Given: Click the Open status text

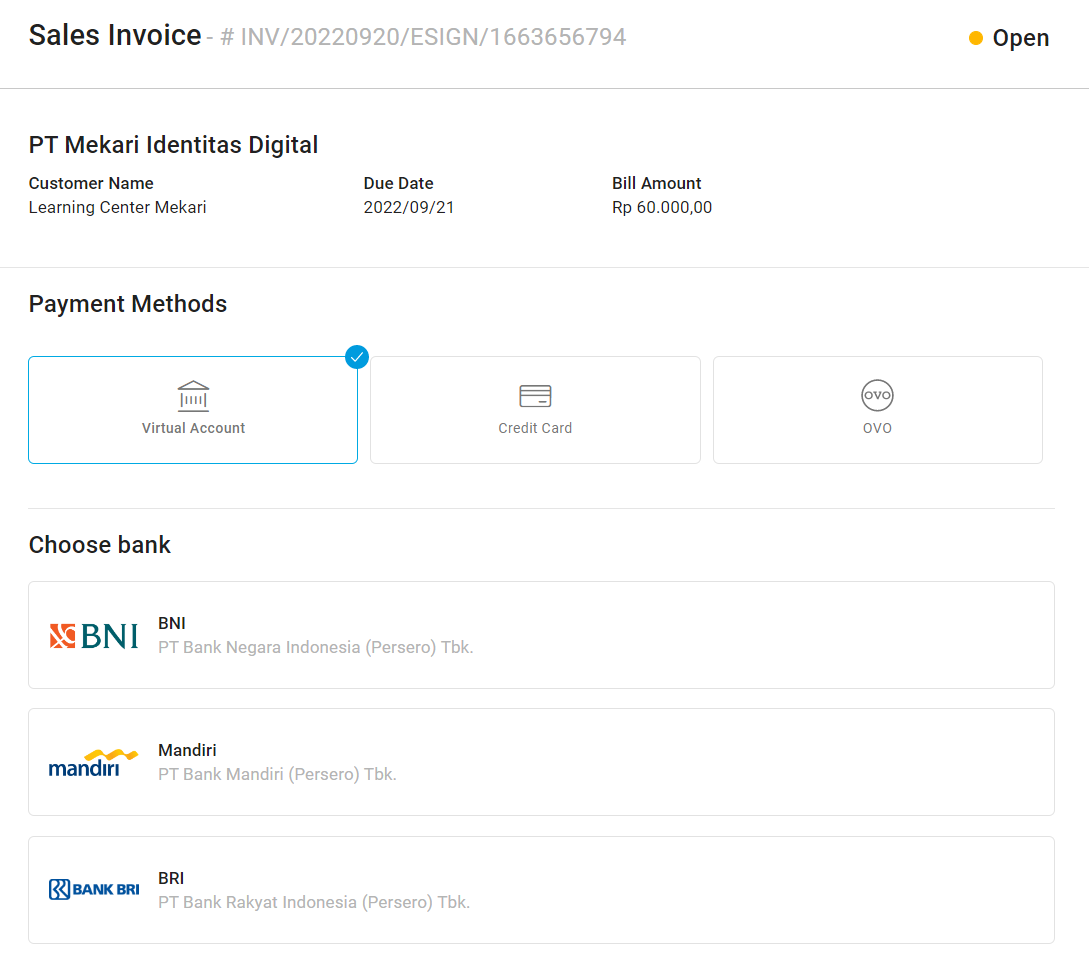Looking at the screenshot, I should (x=1020, y=38).
